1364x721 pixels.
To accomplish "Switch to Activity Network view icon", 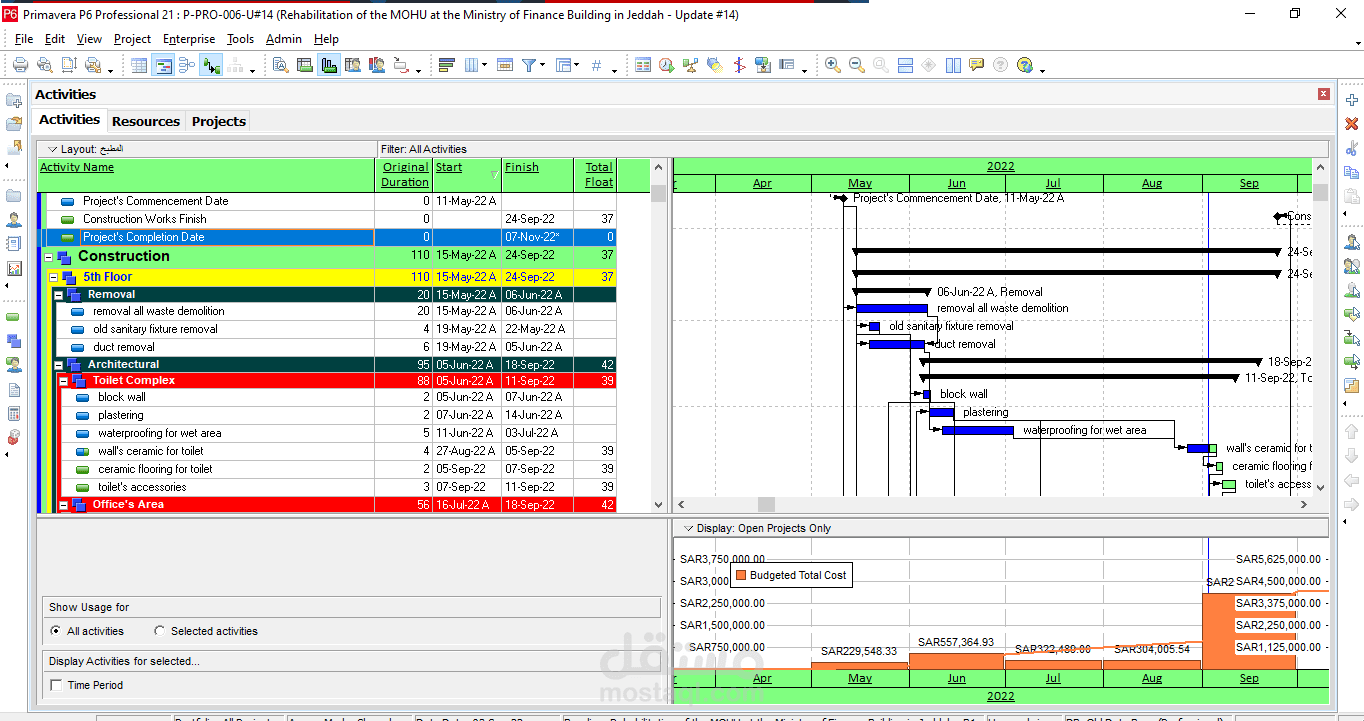I will click(x=187, y=65).
